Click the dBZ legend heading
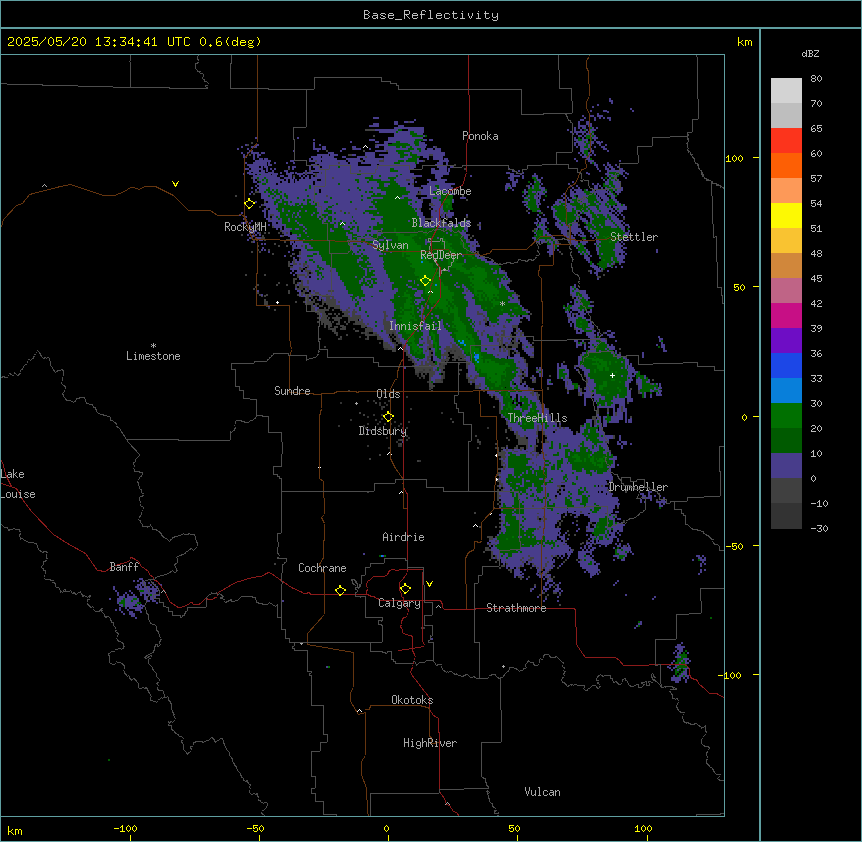The height and width of the screenshot is (842, 862). [810, 54]
